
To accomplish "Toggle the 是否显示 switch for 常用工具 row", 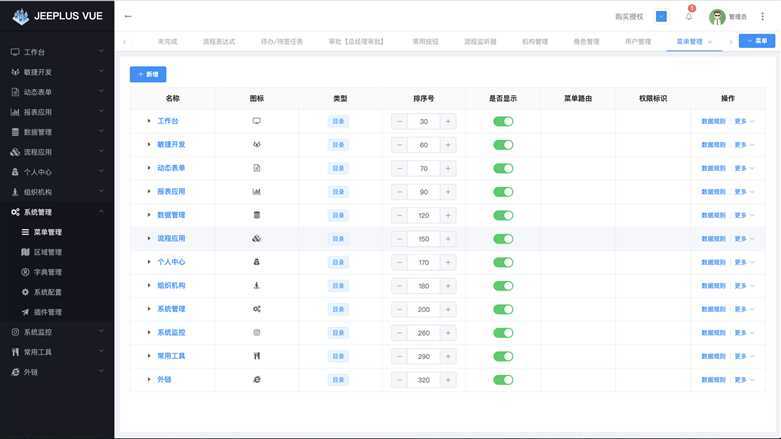I will [x=503, y=356].
